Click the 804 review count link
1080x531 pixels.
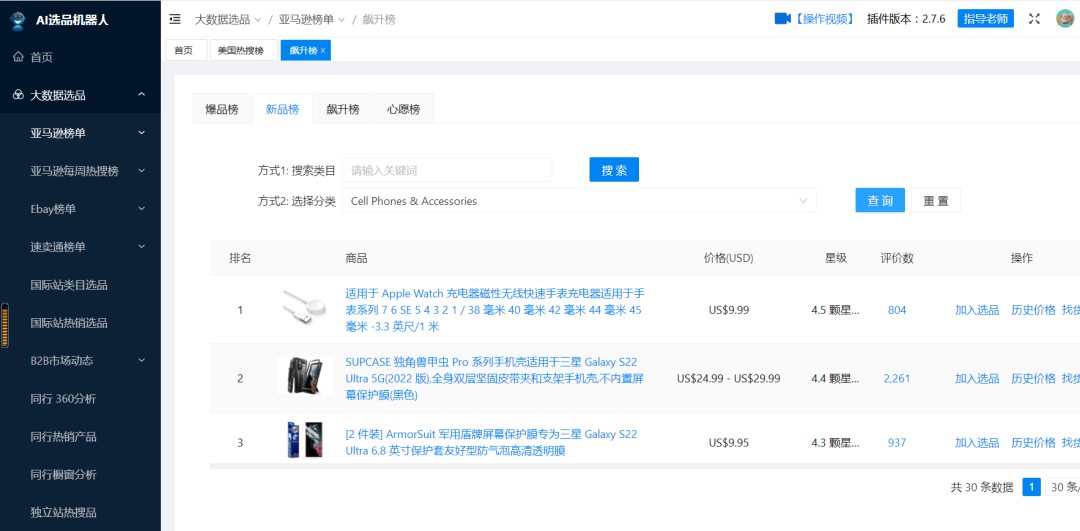pos(897,310)
